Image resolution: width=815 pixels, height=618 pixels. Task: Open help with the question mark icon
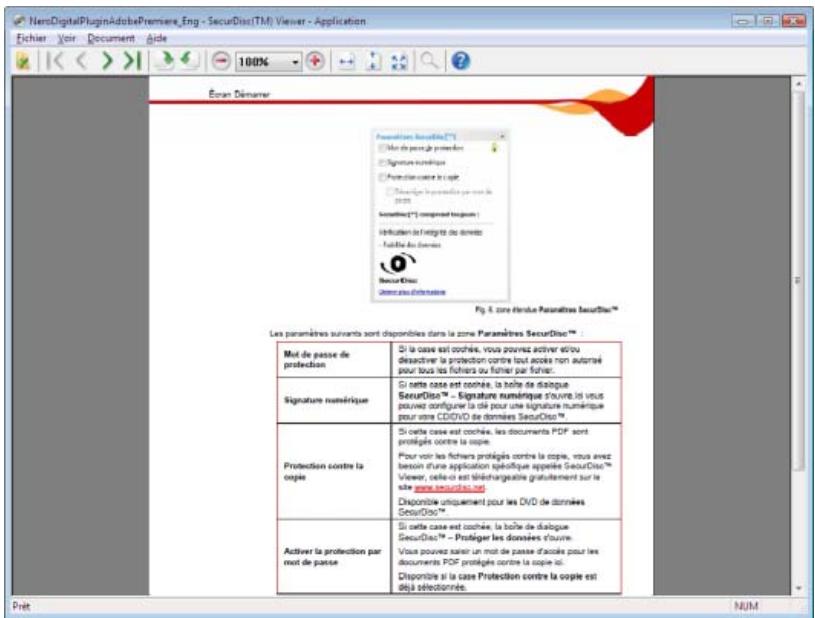point(461,61)
